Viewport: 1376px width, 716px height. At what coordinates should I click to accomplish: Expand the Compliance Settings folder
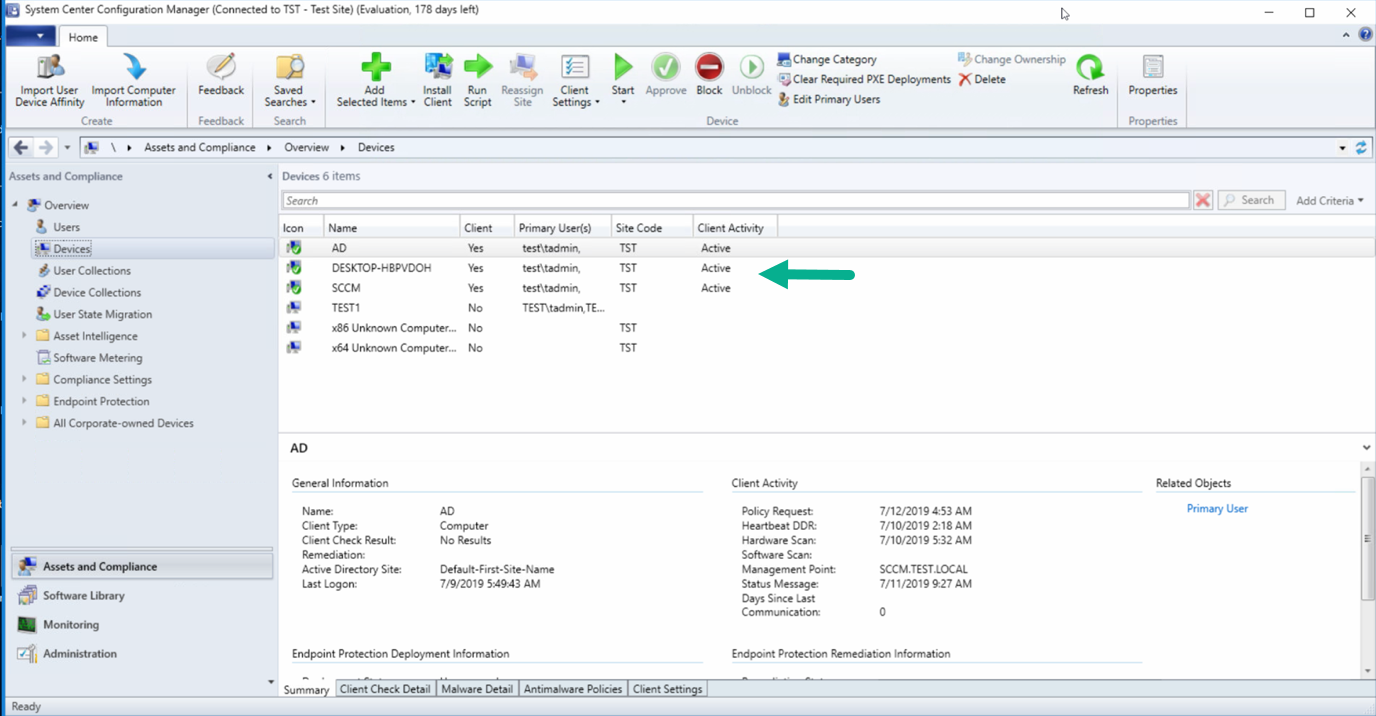click(24, 380)
